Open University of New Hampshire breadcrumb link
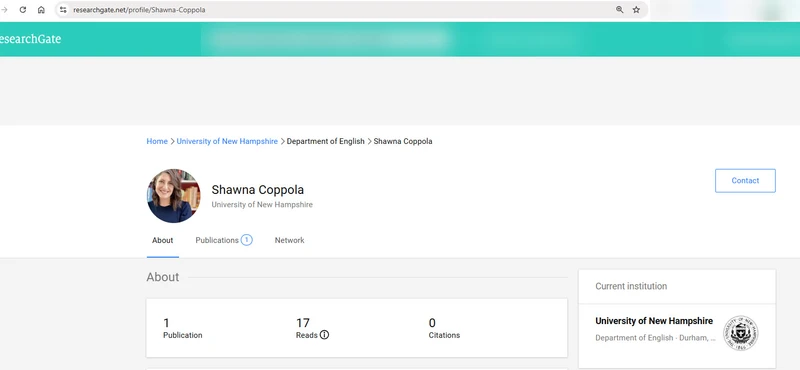The width and height of the screenshot is (800, 370). [x=227, y=141]
